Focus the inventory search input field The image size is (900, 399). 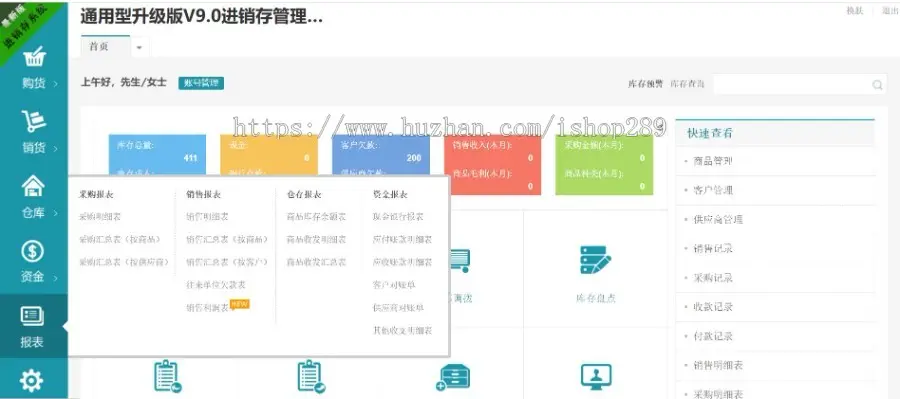tap(800, 84)
